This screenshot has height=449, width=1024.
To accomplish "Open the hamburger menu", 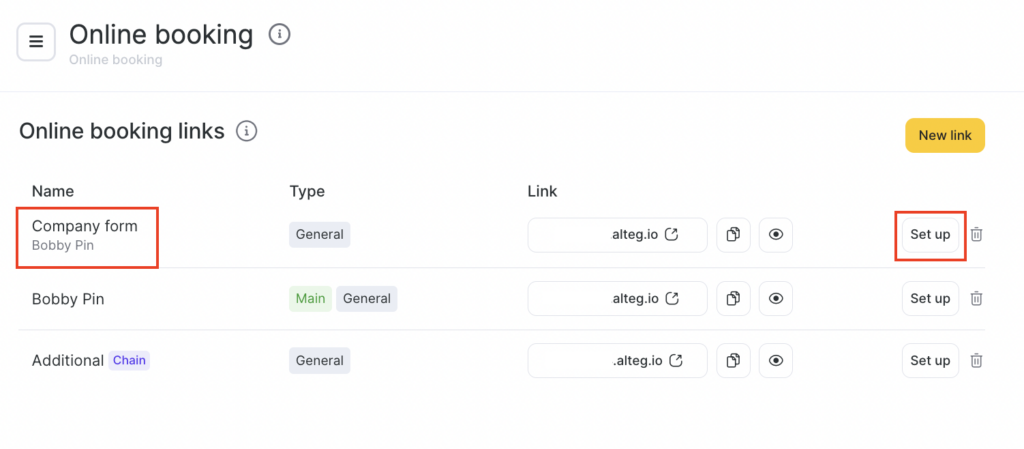I will pyautogui.click(x=36, y=42).
